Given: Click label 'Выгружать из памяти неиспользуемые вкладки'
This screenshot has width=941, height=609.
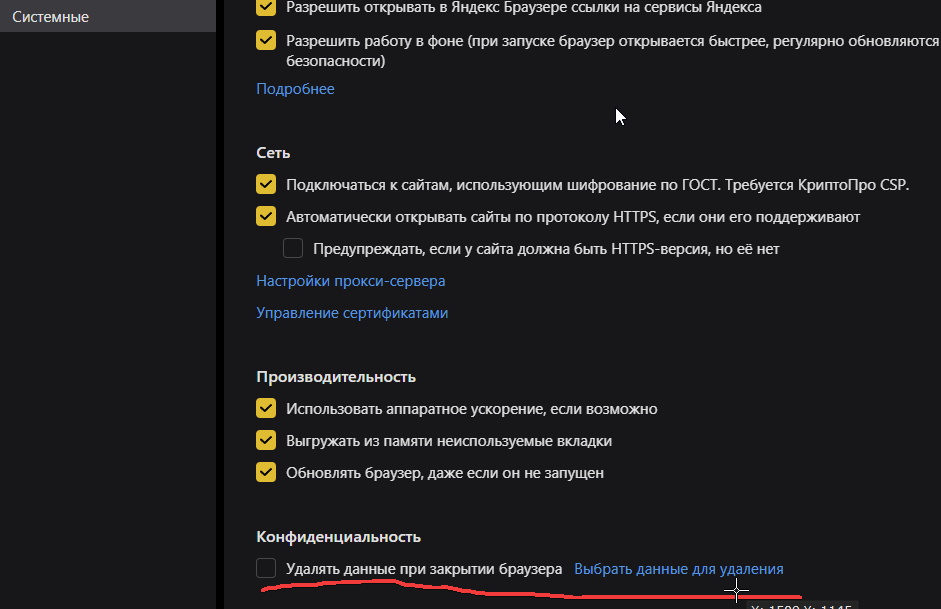Looking at the screenshot, I should [x=449, y=441].
